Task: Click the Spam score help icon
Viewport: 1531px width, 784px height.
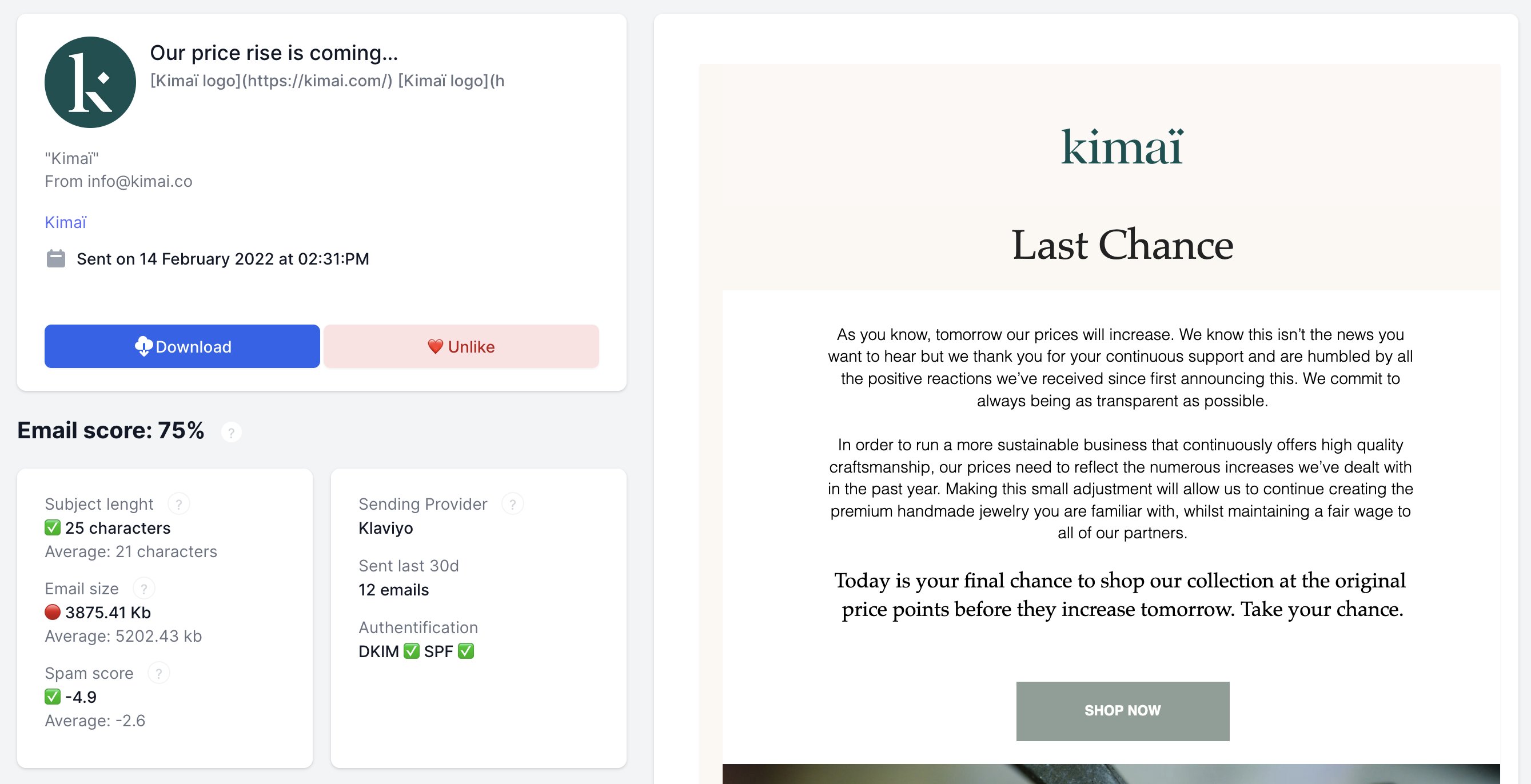Action: point(158,673)
